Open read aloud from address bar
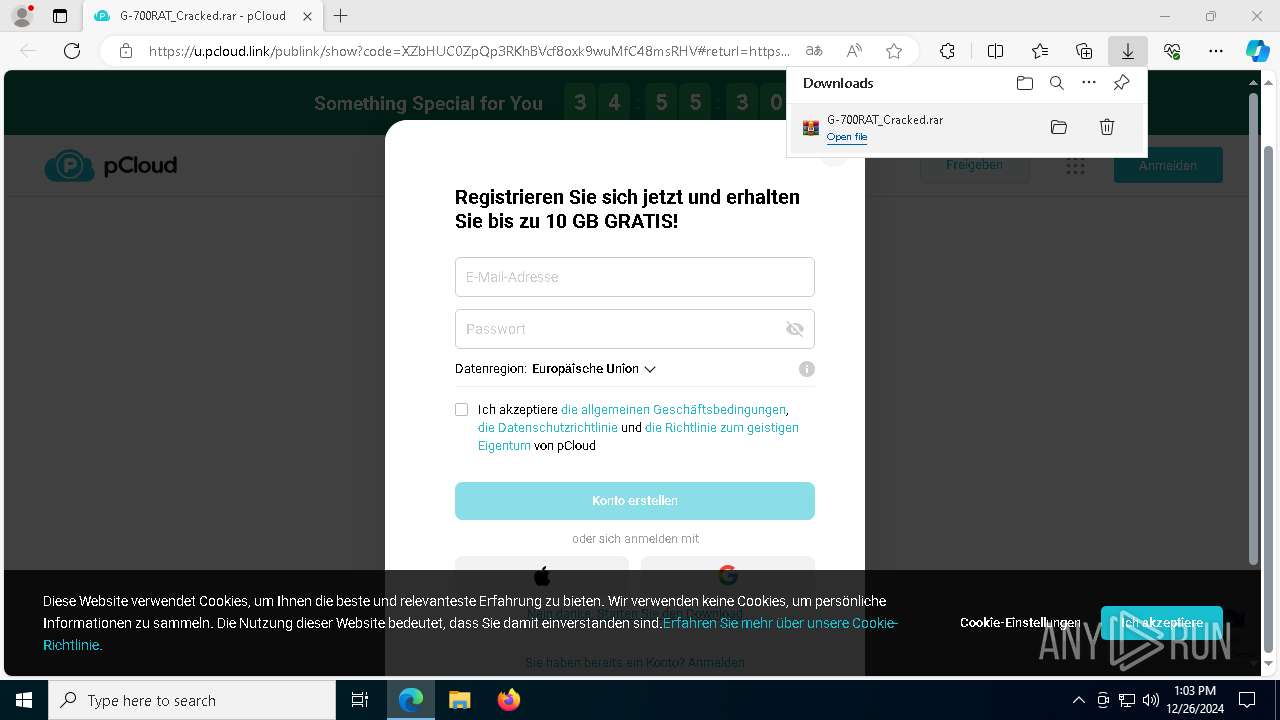The image size is (1280, 720). pos(854,51)
